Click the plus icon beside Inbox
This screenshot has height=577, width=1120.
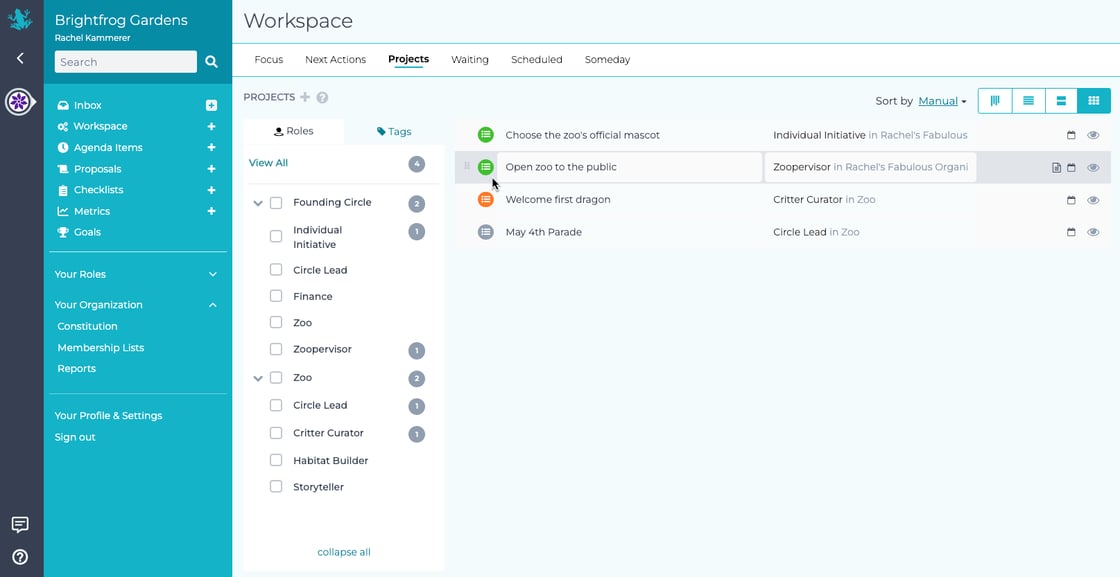click(211, 105)
